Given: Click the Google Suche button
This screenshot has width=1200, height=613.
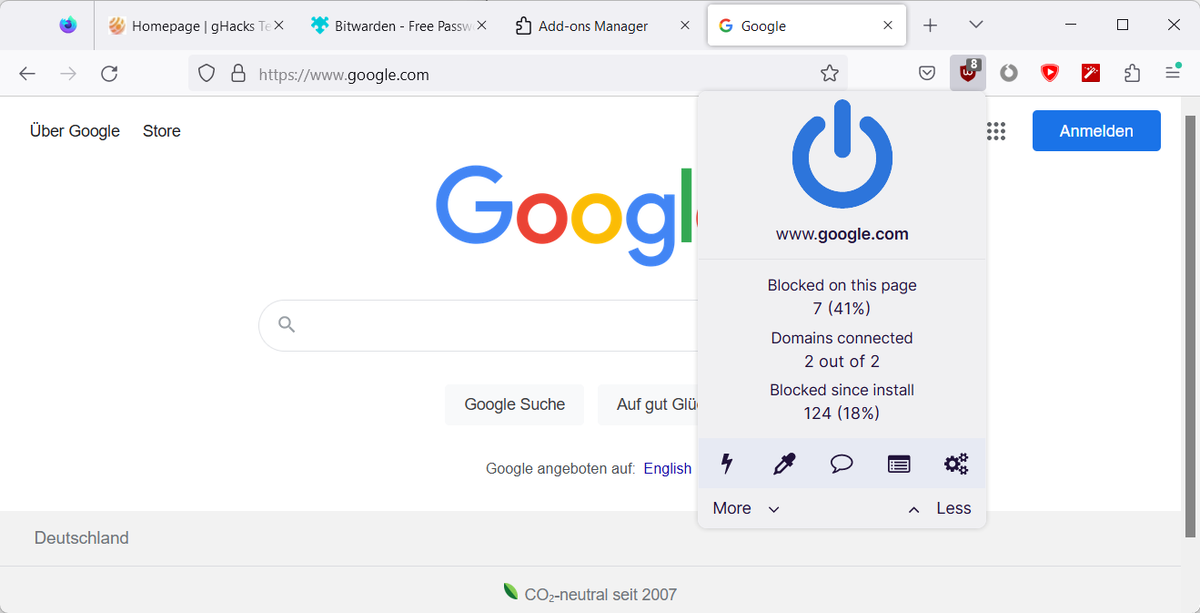Looking at the screenshot, I should point(514,404).
